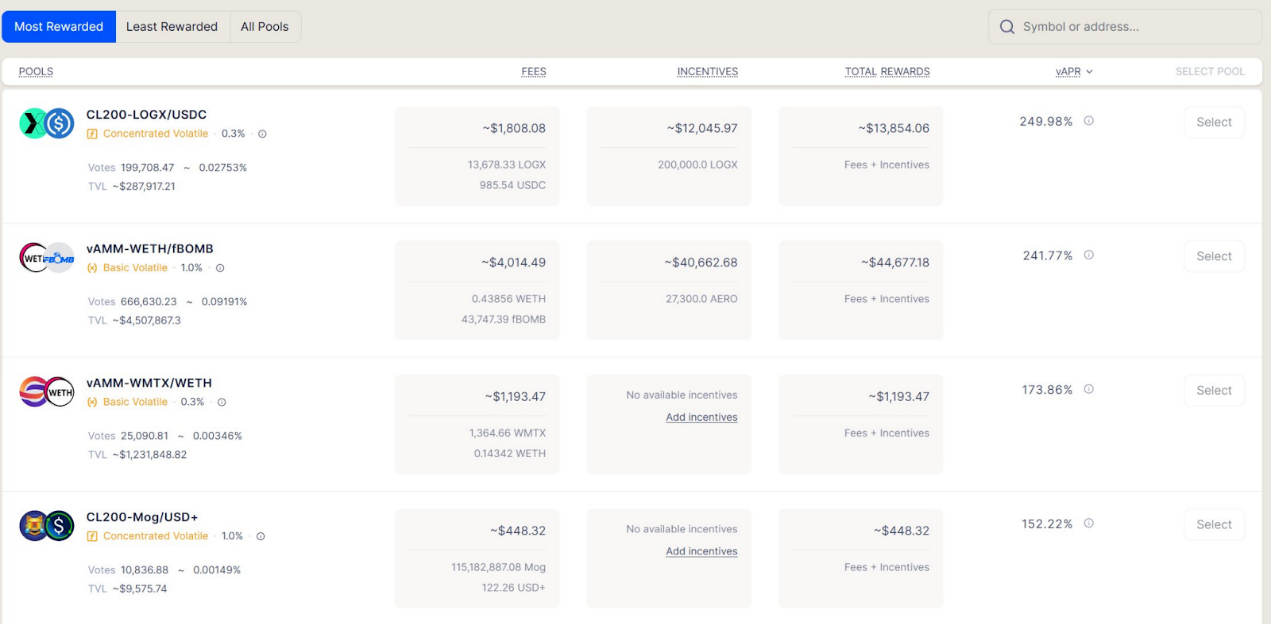The width and height of the screenshot is (1271, 624).
Task: Click the WETH/fBOMB pool token icon
Action: click(47, 257)
